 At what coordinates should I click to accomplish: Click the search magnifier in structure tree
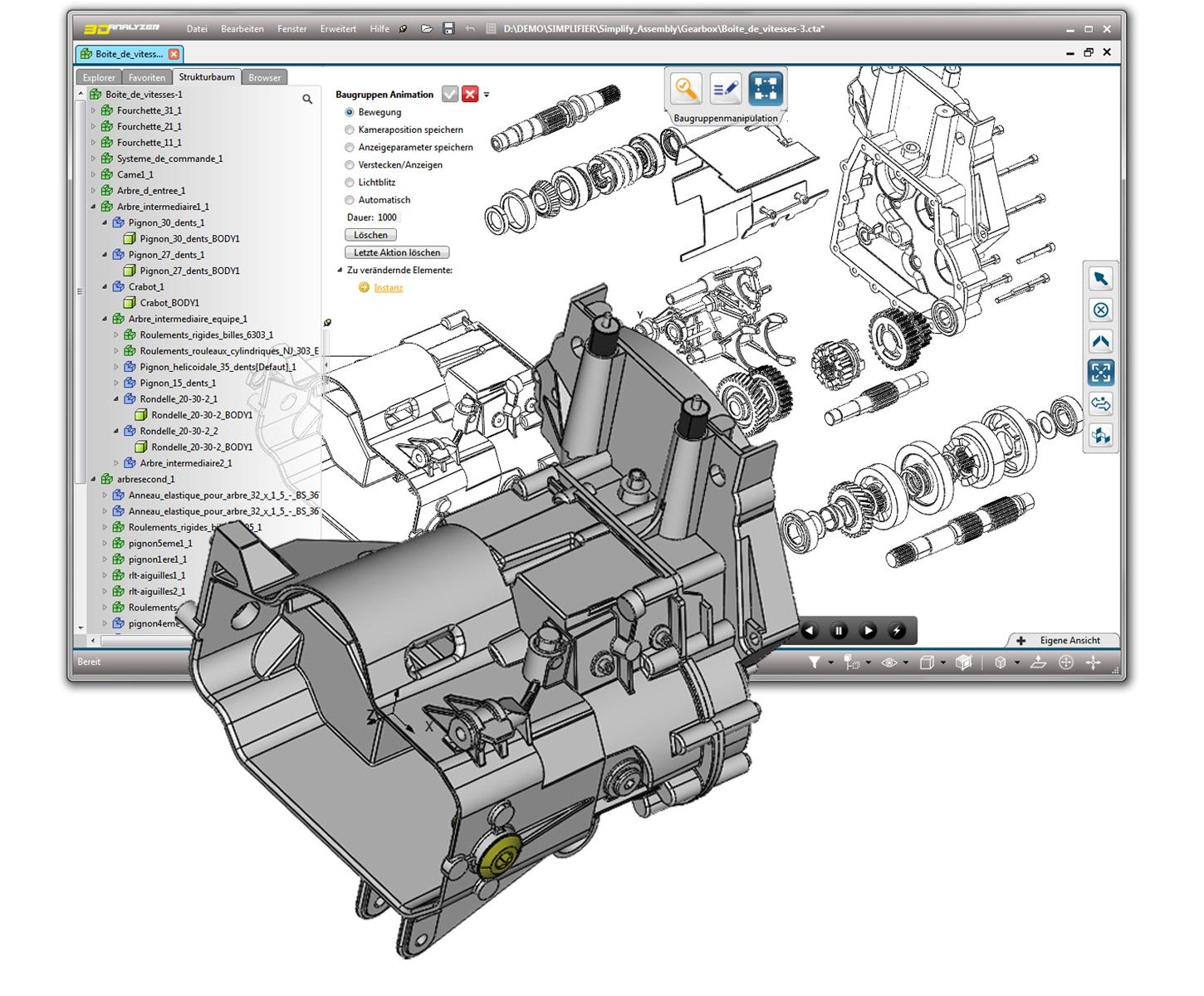307,99
